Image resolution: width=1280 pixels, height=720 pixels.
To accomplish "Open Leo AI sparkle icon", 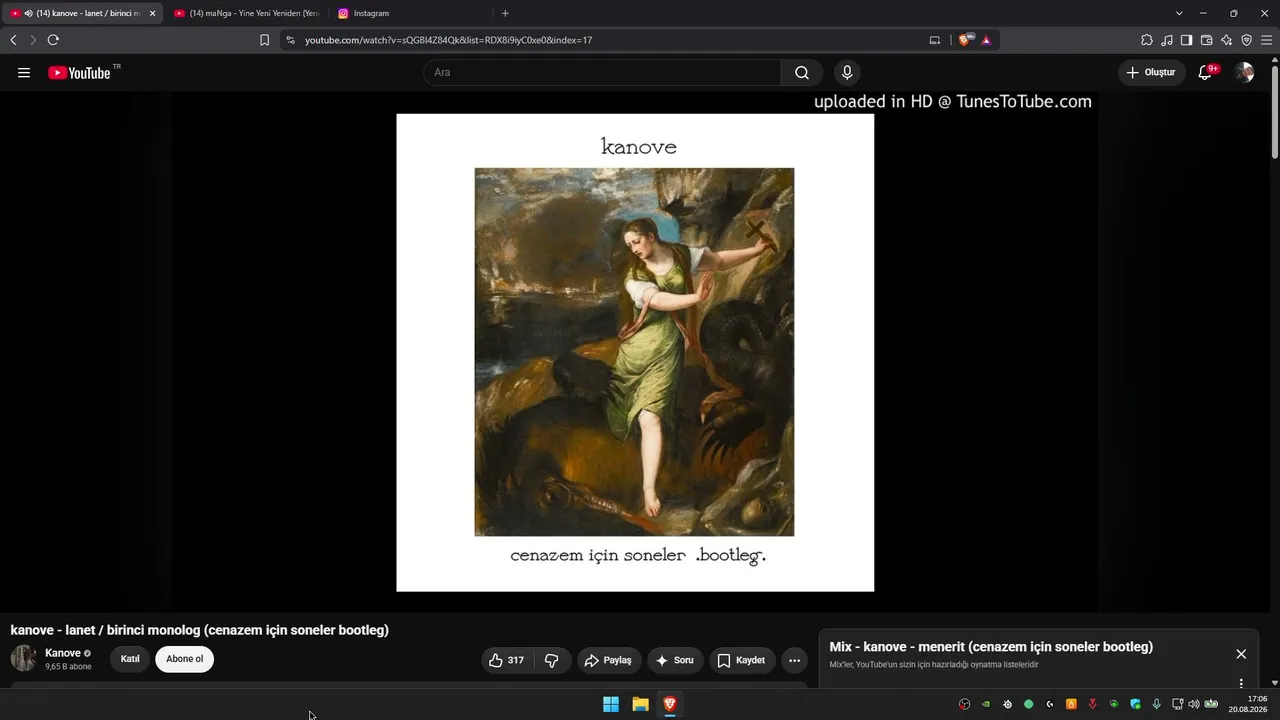I will tap(1226, 40).
